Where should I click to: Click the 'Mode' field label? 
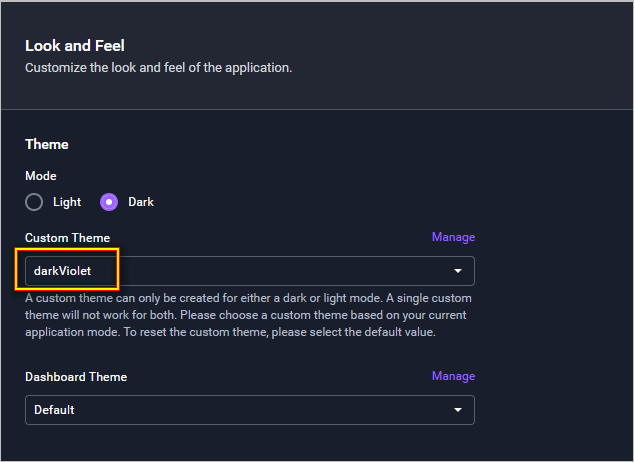(41, 176)
